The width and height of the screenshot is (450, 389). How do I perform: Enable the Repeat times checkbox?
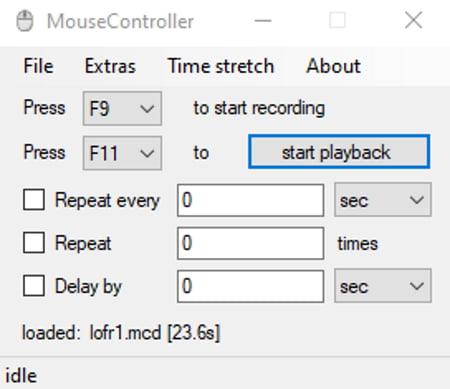click(x=34, y=243)
